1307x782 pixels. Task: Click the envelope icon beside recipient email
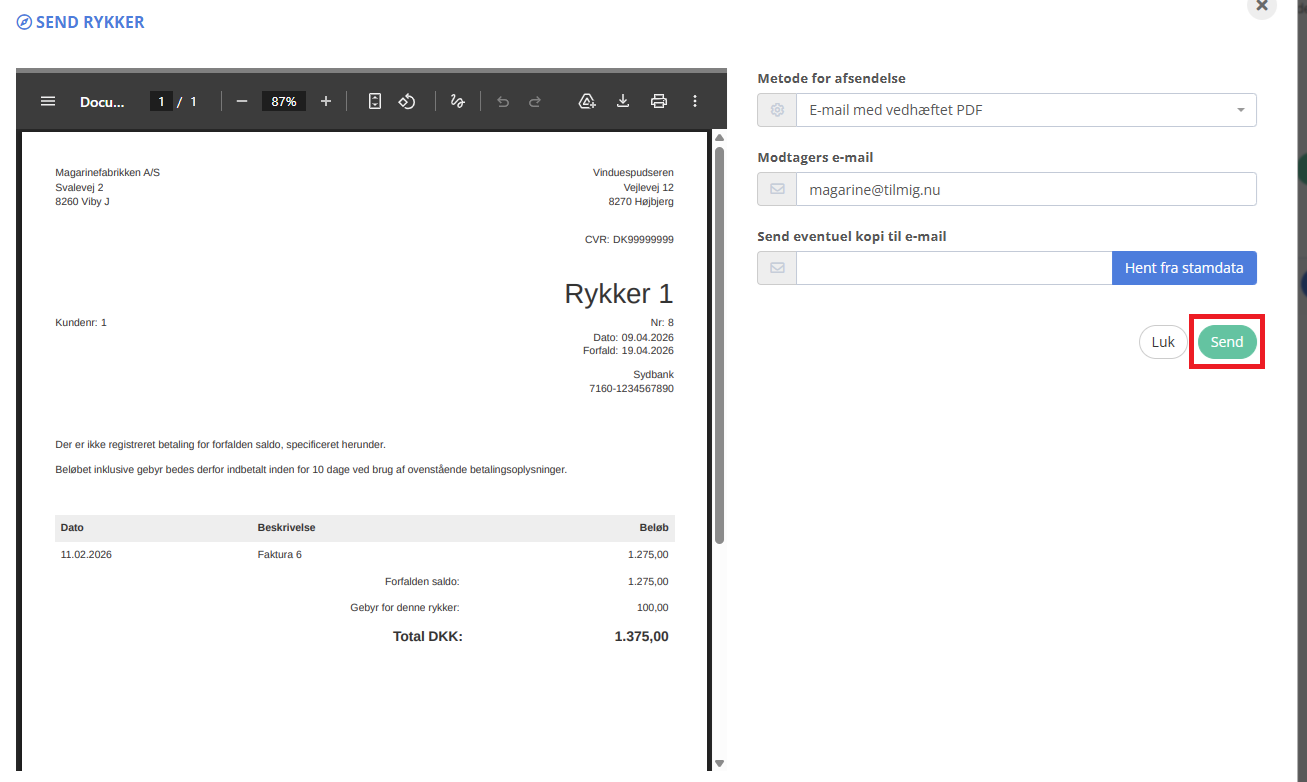pyautogui.click(x=776, y=188)
